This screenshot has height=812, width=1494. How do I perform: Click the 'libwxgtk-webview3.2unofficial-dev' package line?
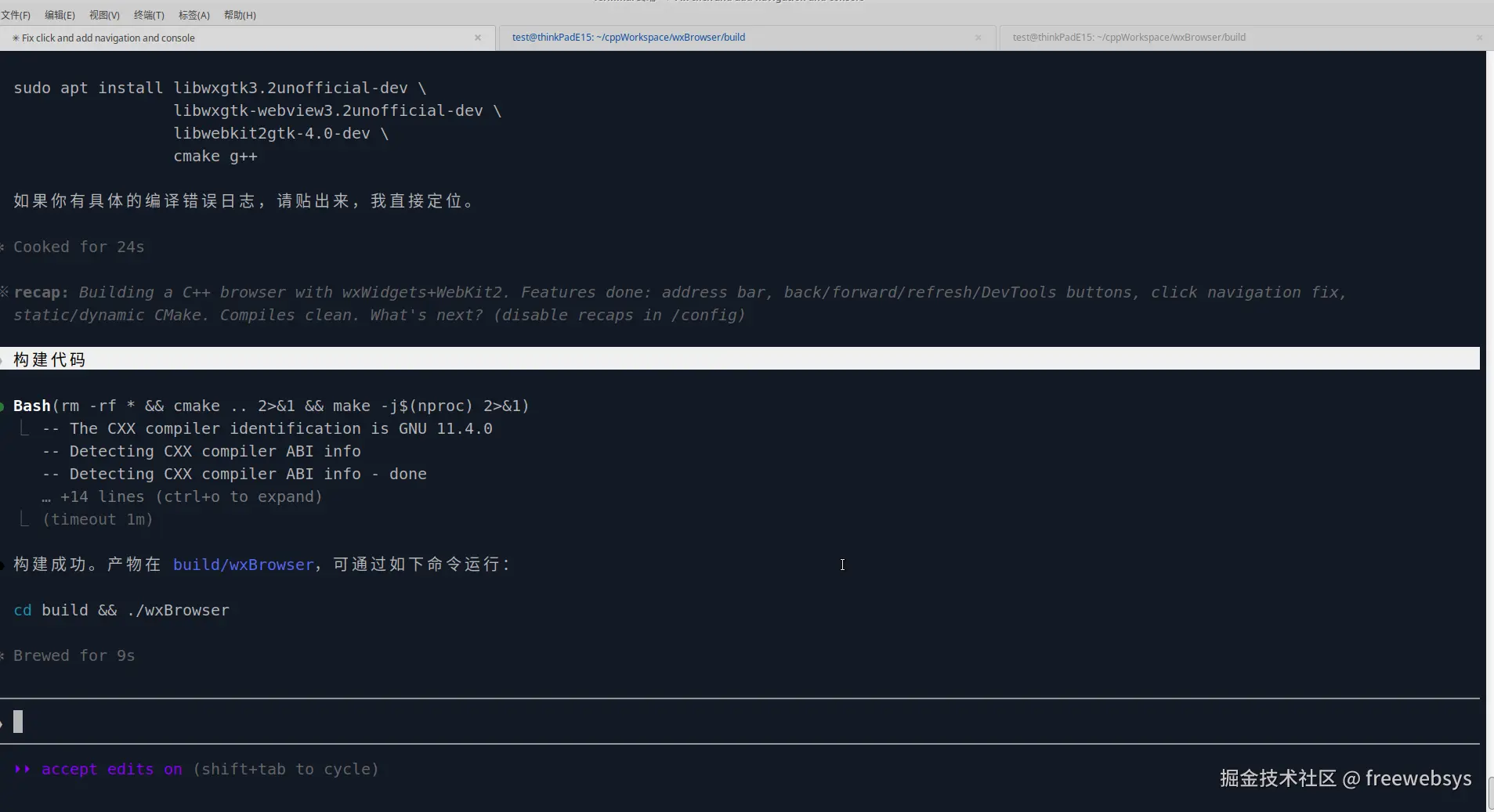pos(338,110)
